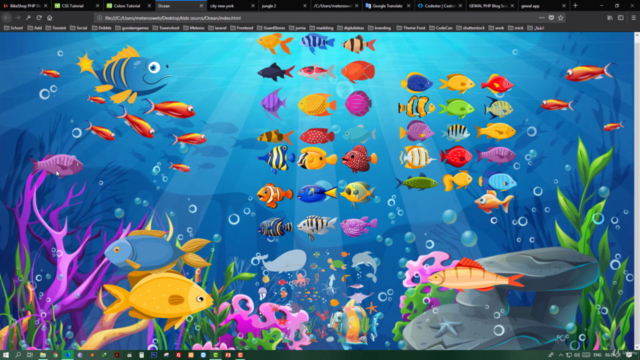Viewport: 640px width, 360px height.
Task: Switch to the jungle 2 tab
Action: pos(284,6)
